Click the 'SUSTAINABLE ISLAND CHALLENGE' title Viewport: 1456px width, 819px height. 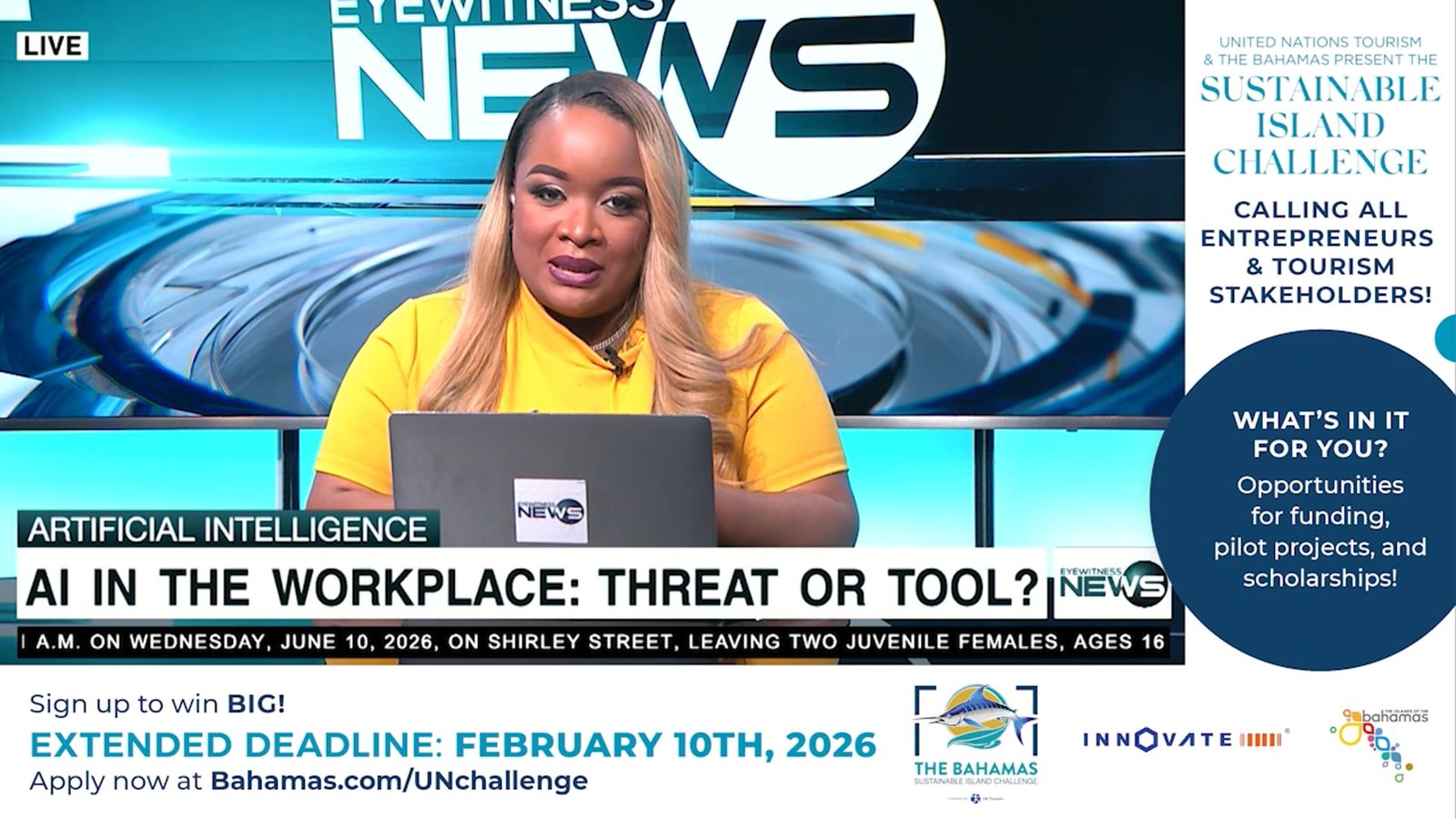(1319, 126)
